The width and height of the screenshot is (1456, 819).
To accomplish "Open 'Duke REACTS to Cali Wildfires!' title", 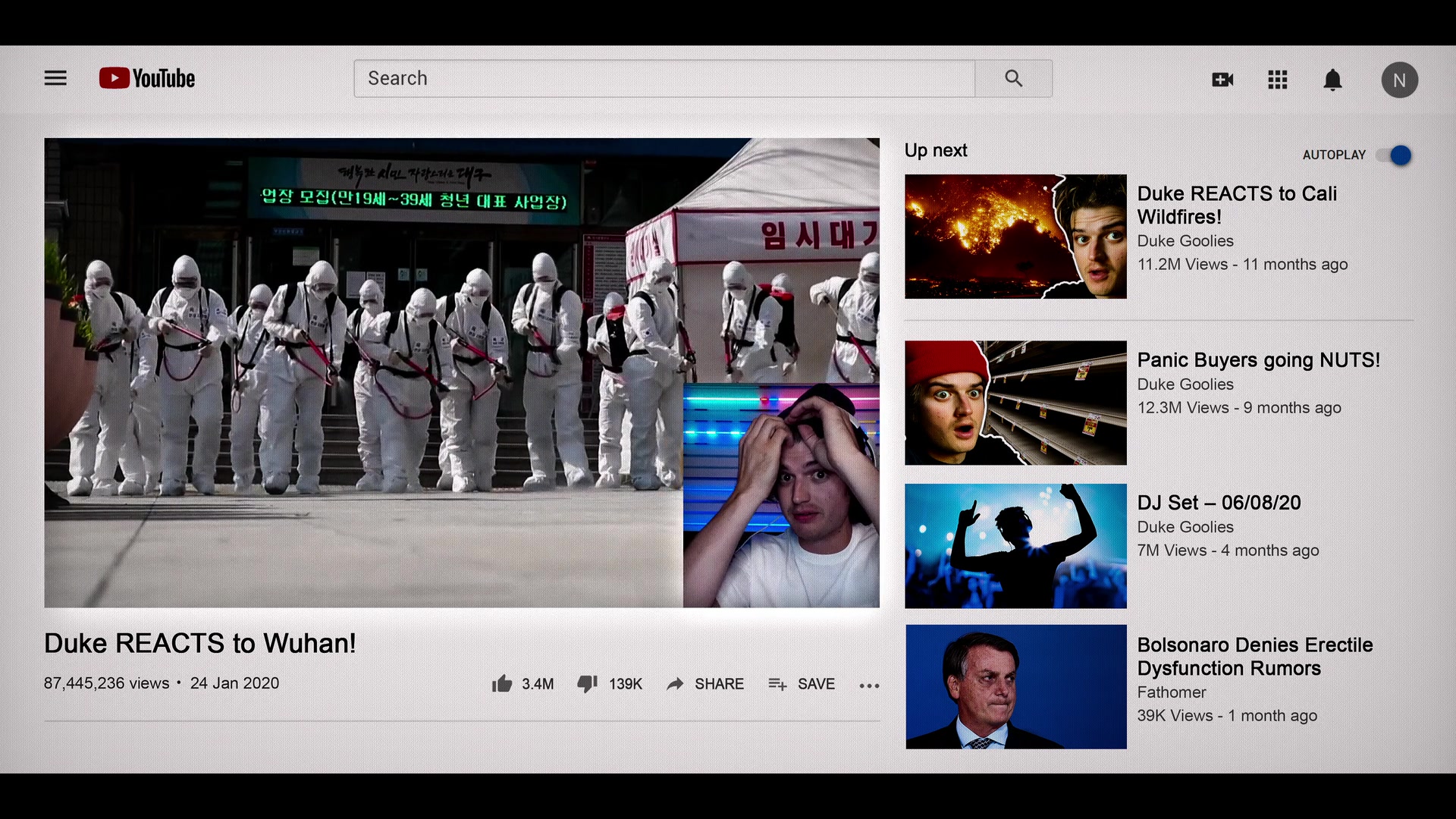I will (1237, 205).
